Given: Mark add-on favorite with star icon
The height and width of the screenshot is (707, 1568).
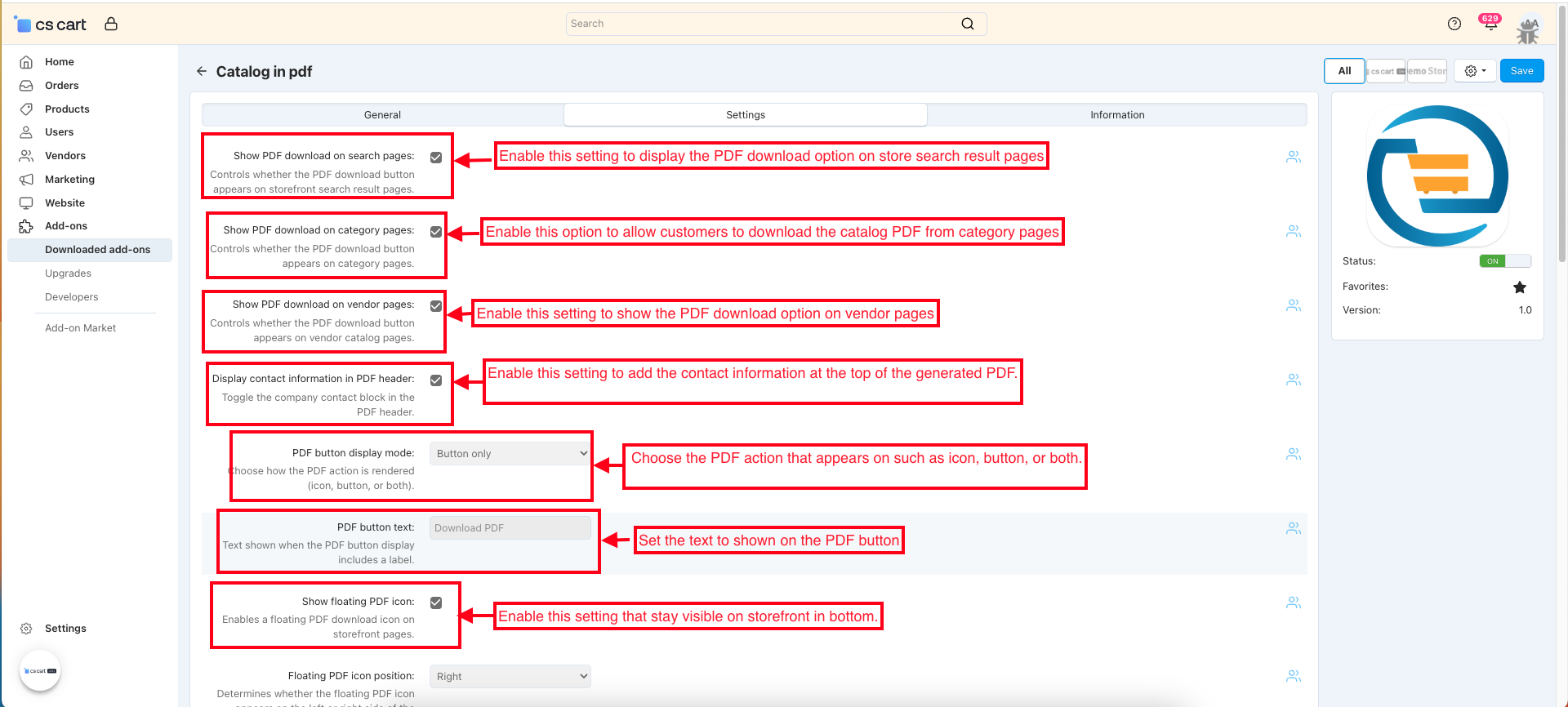Looking at the screenshot, I should coord(1520,287).
